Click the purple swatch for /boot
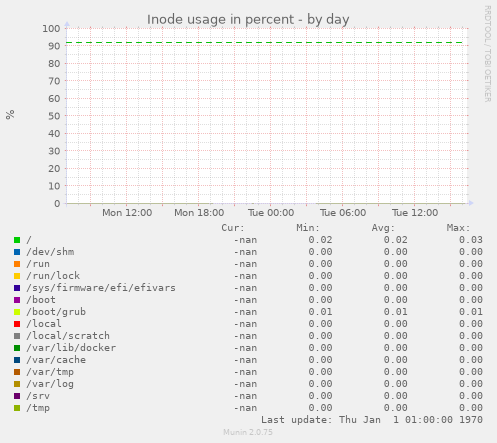Image resolution: width=497 pixels, height=443 pixels. tap(17, 300)
